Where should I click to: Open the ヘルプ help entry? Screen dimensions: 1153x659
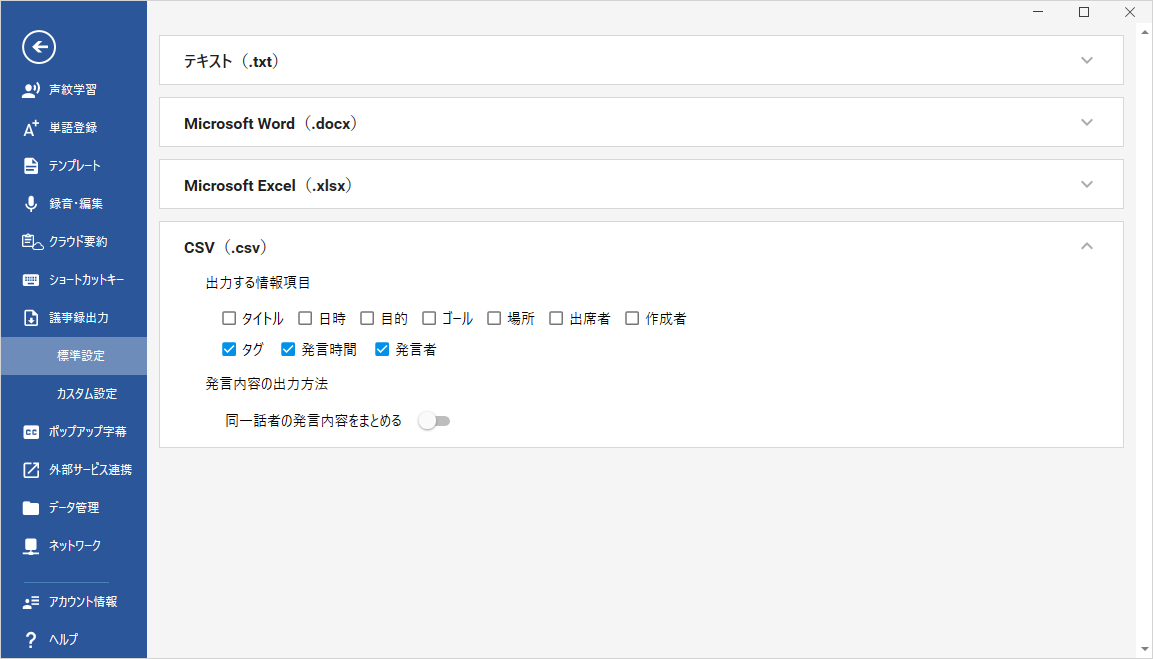pyautogui.click(x=74, y=639)
